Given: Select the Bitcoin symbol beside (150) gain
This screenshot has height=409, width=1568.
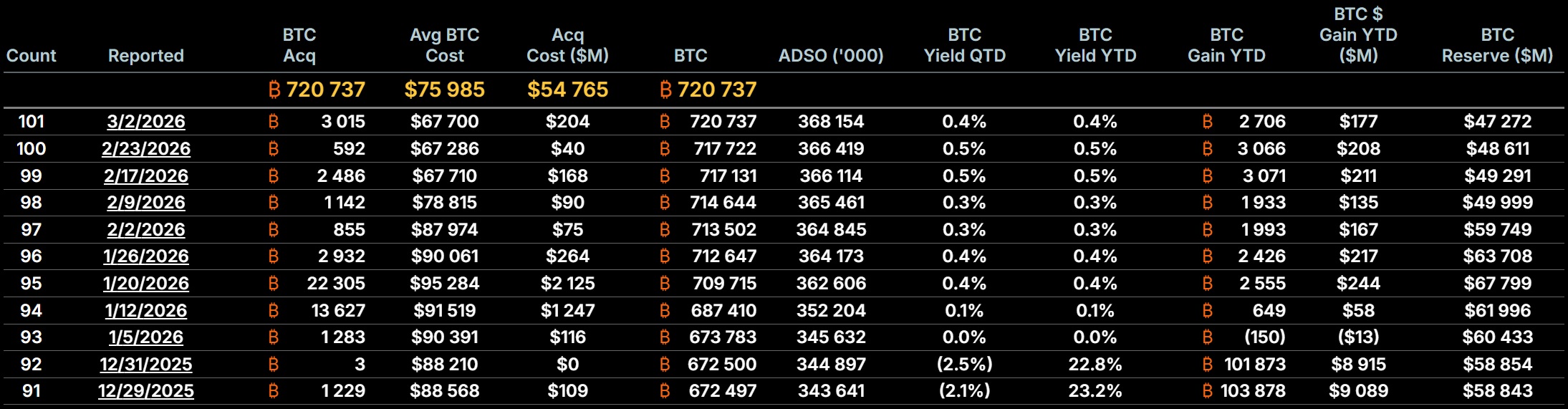Looking at the screenshot, I should tap(1208, 337).
